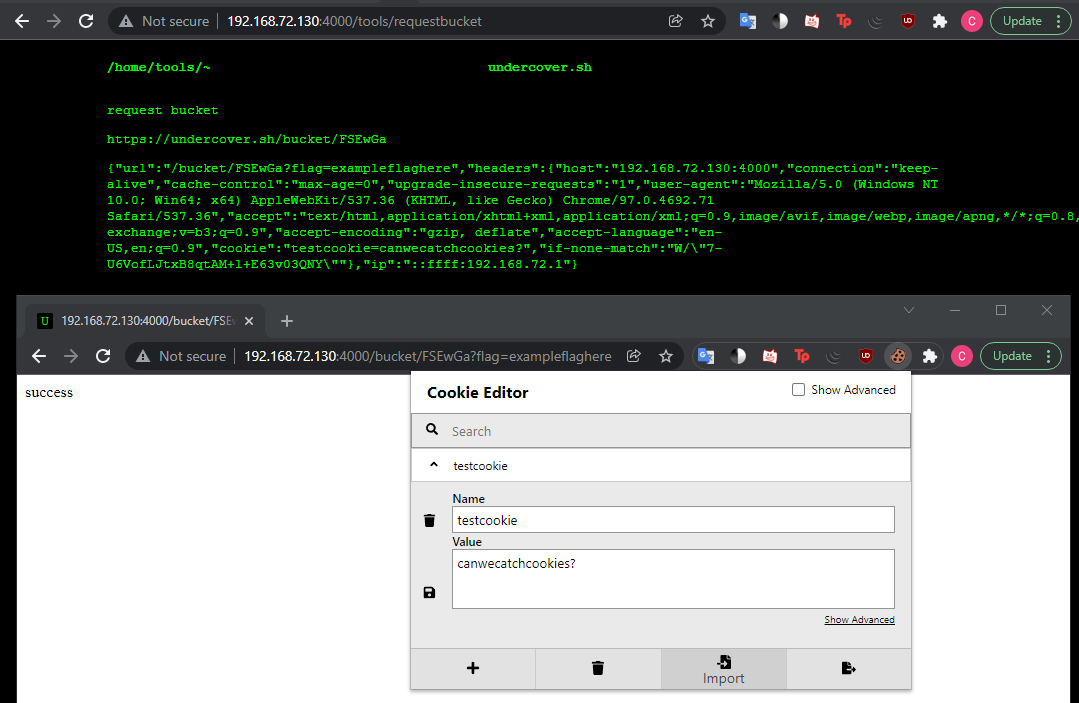This screenshot has width=1079, height=703.
Task: Reload the requestbucket page in the top browser
Action: click(x=86, y=21)
